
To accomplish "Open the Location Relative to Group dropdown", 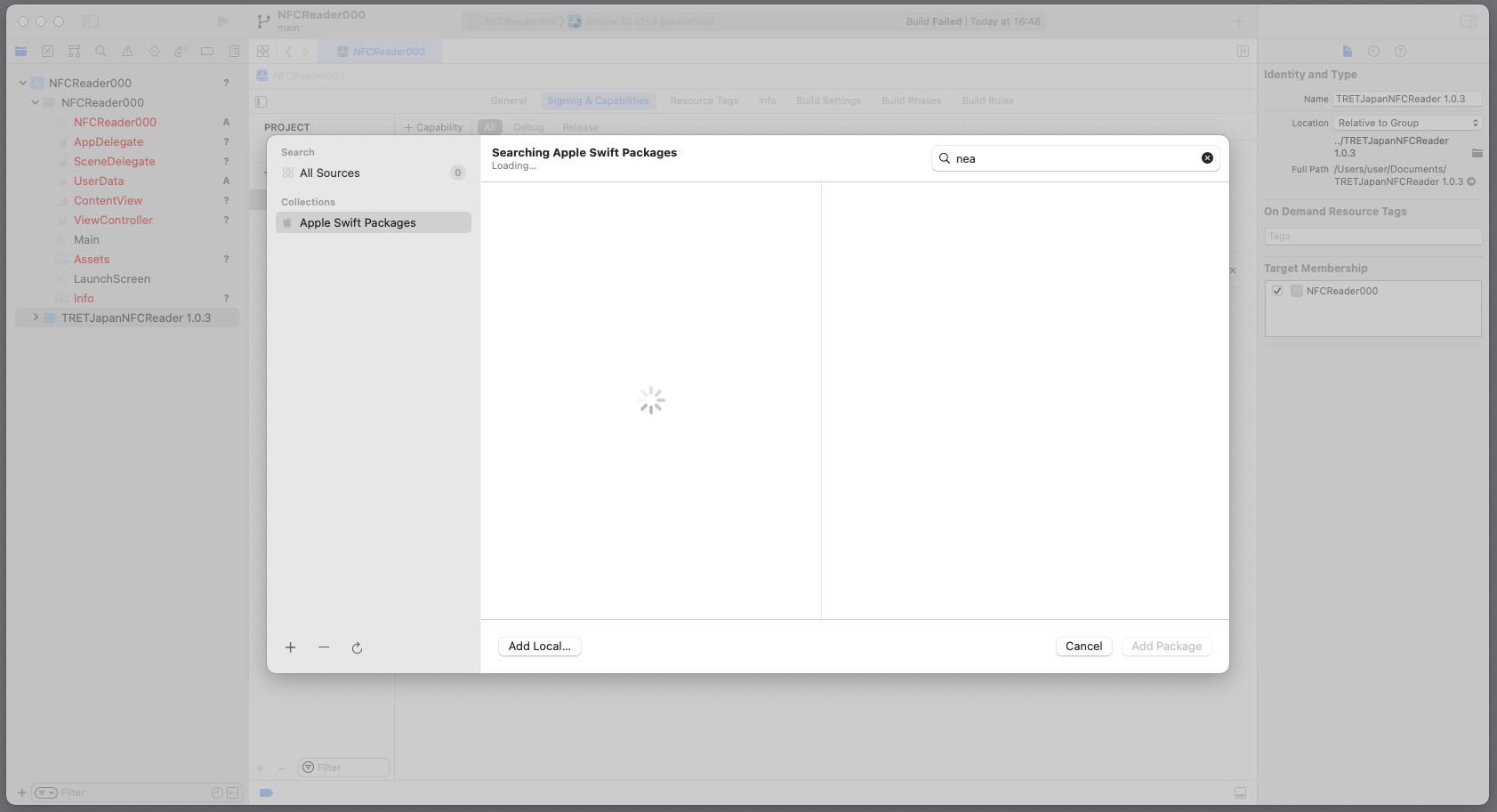I will 1408,123.
